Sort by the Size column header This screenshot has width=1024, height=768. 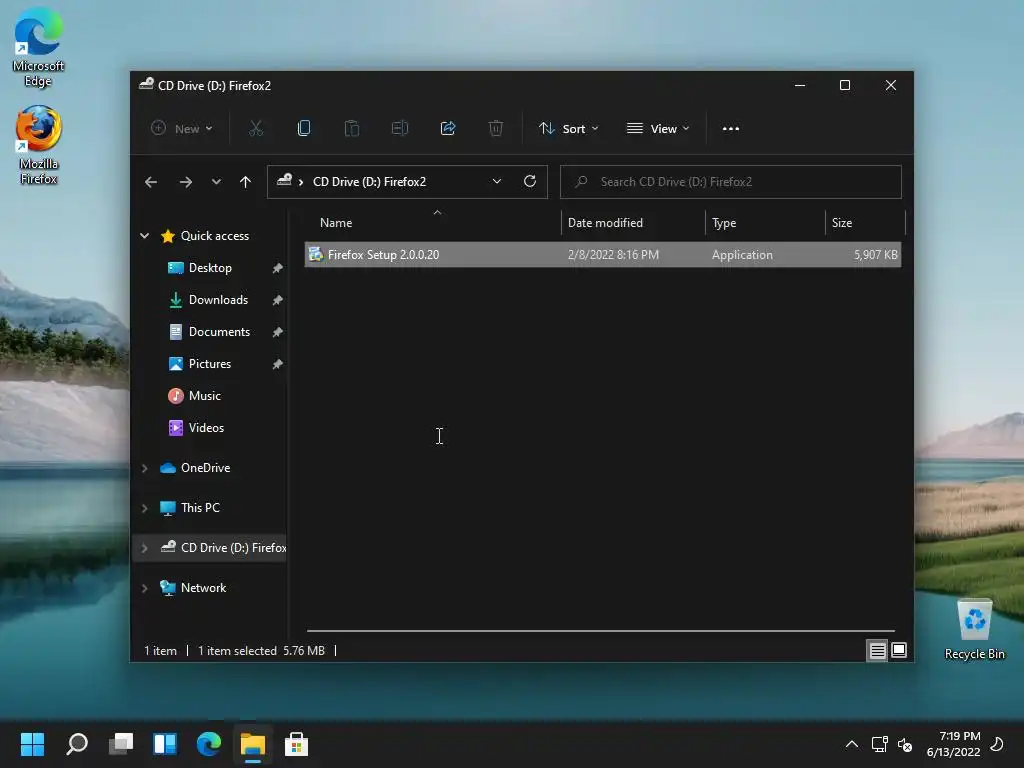pos(865,223)
